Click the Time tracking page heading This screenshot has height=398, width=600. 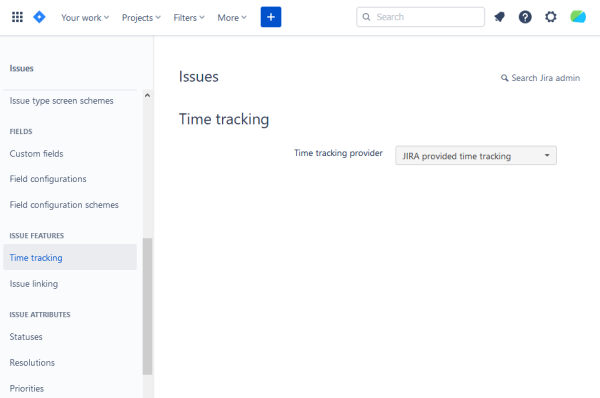click(x=224, y=119)
